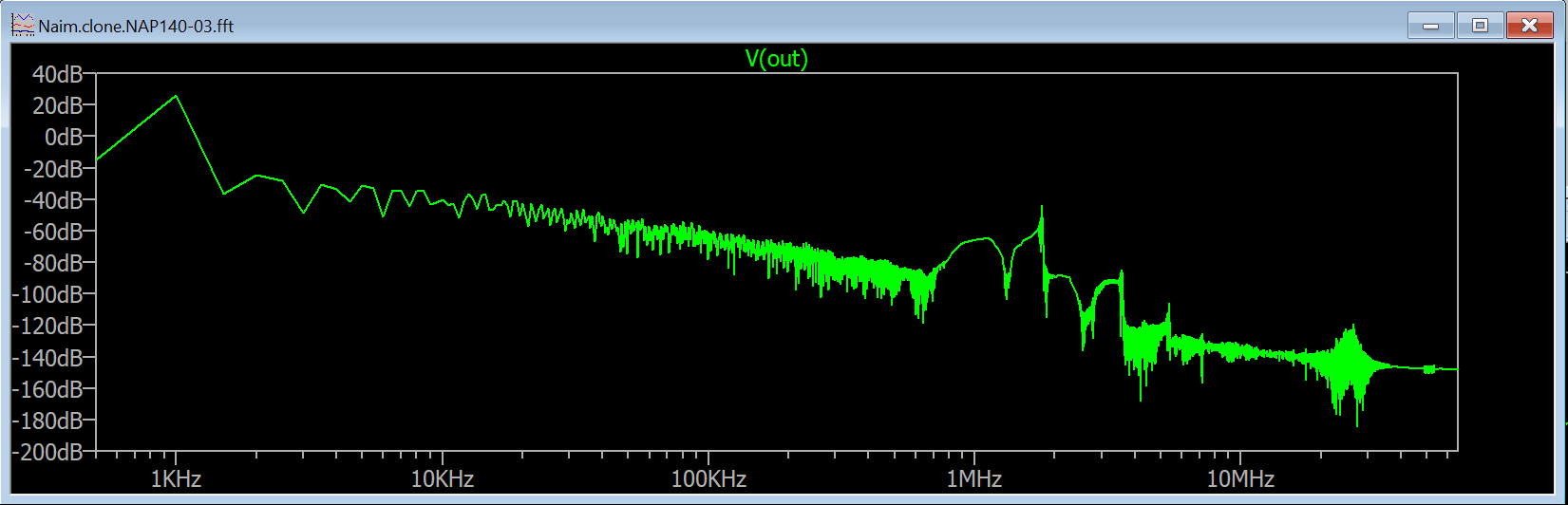Click the 10KHz horizontal axis label
The height and width of the screenshot is (505, 1568).
click(443, 478)
